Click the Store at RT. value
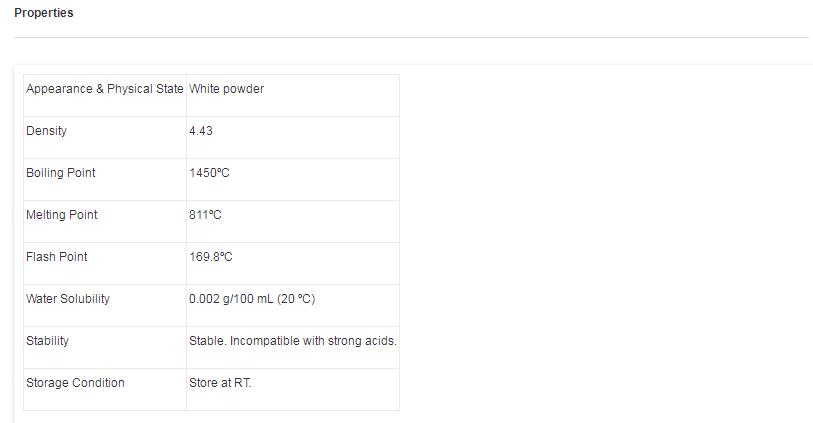 tap(220, 383)
